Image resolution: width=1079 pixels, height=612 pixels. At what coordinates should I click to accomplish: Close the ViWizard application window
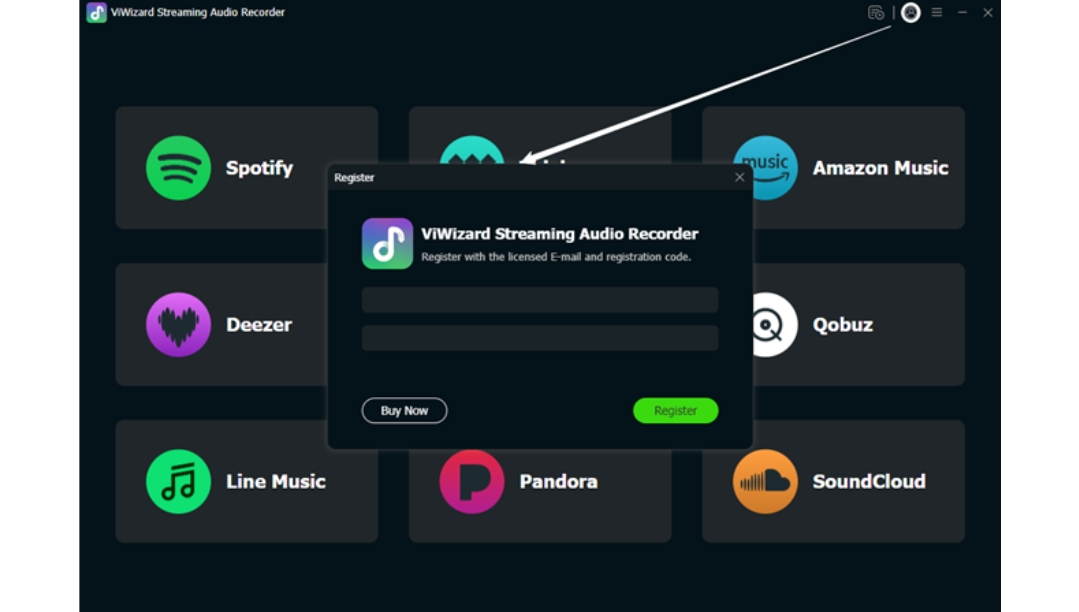tap(988, 13)
